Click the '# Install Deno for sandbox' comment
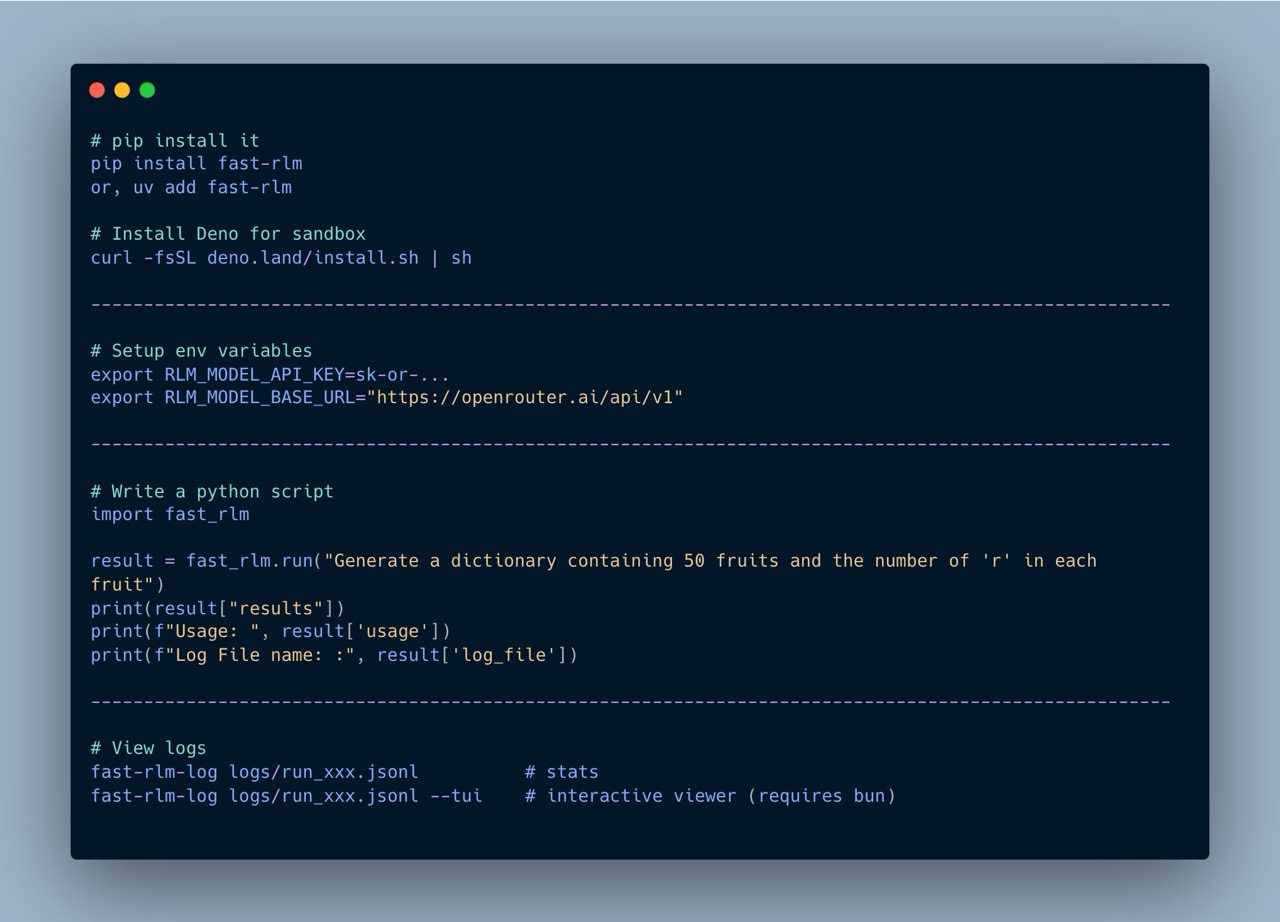Viewport: 1280px width, 922px height. 228,234
